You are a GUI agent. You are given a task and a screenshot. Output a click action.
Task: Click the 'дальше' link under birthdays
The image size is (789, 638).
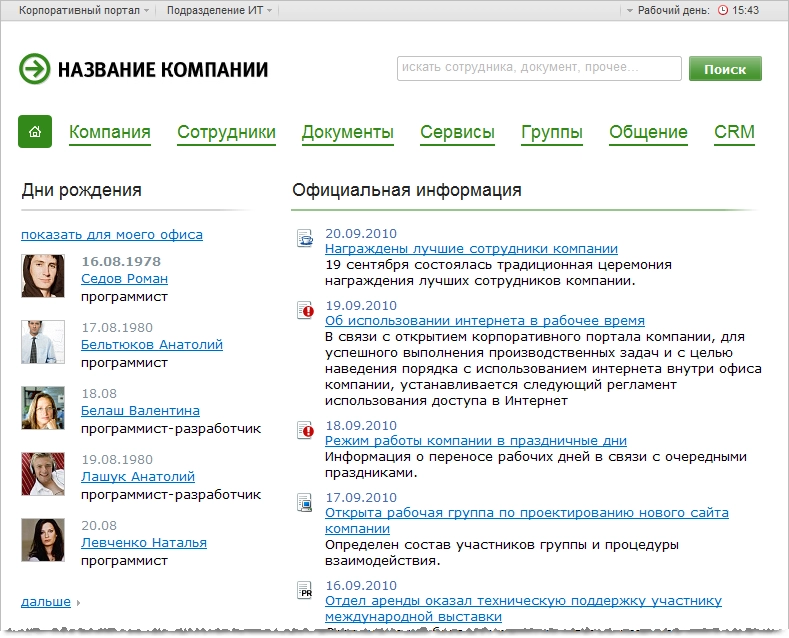46,602
